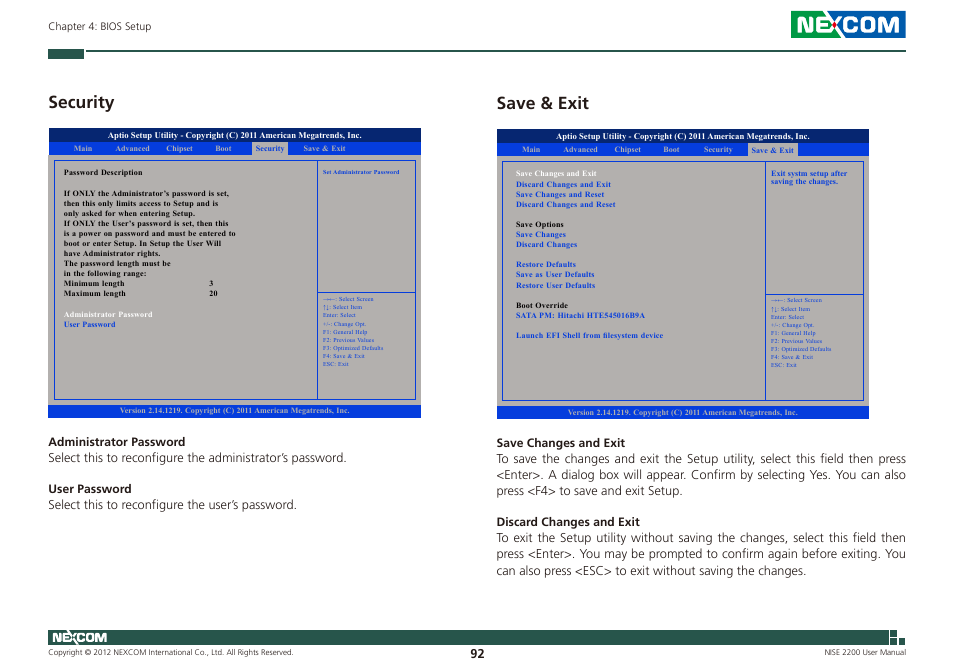The width and height of the screenshot is (954, 672).
Task: Click the Minimum length row in BIOS
Action: [x=139, y=283]
